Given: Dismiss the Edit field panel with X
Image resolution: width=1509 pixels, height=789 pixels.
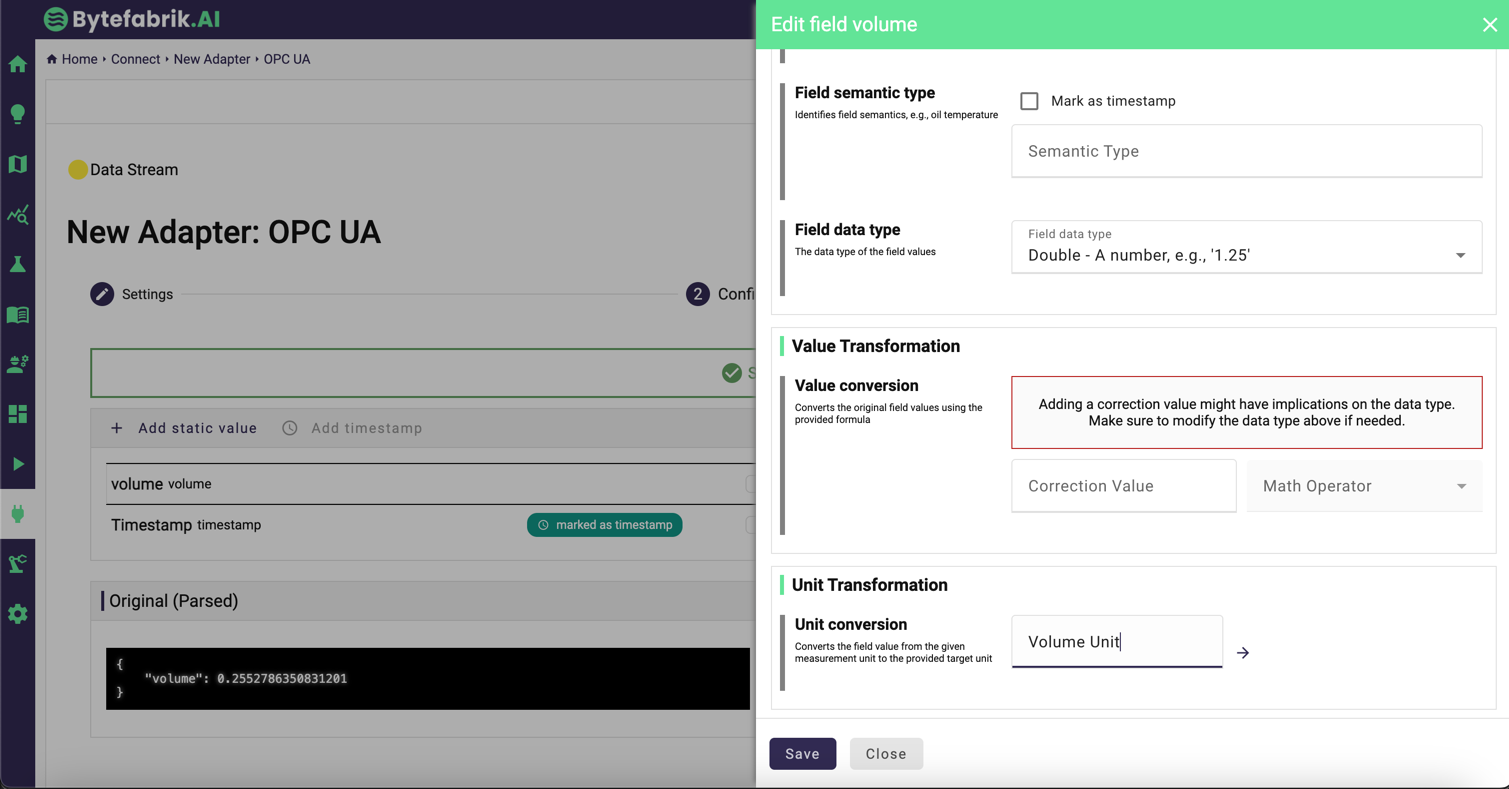Looking at the screenshot, I should point(1489,25).
